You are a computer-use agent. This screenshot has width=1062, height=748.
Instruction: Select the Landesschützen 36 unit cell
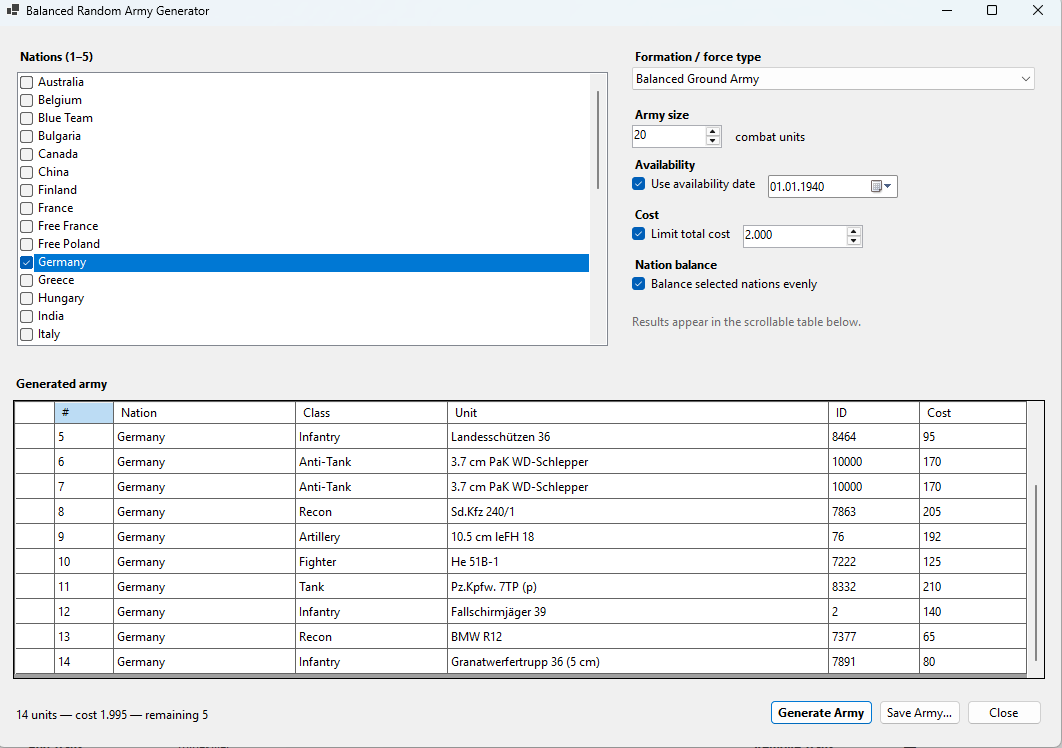[638, 437]
